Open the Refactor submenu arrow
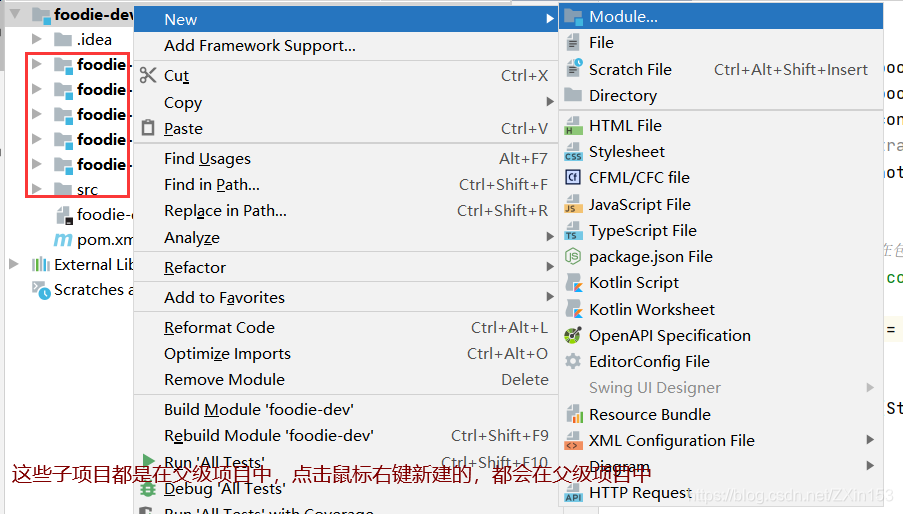903x514 pixels. click(549, 266)
